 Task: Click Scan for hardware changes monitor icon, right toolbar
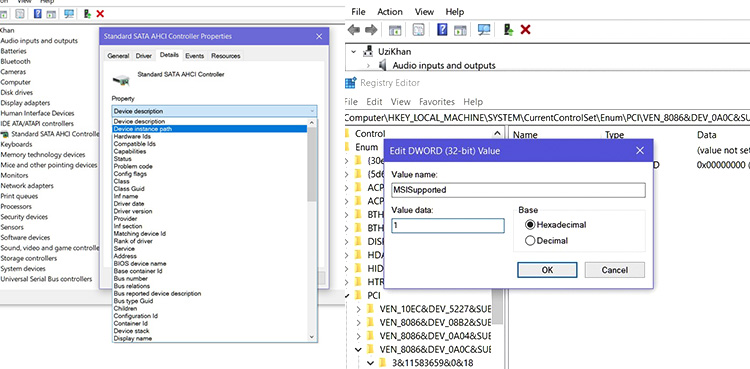(484, 30)
